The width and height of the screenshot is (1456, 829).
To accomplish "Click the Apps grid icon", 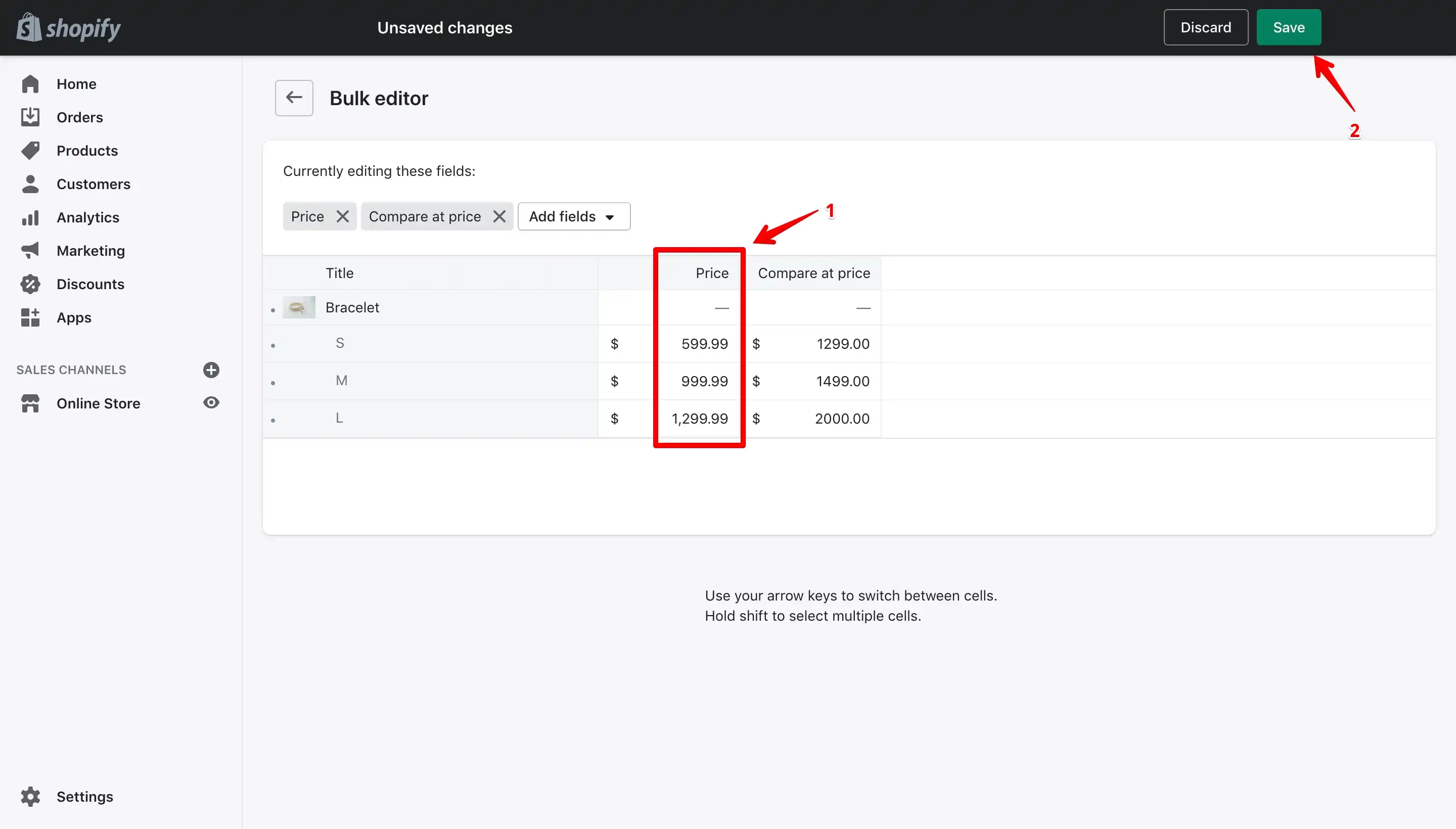I will click(30, 318).
